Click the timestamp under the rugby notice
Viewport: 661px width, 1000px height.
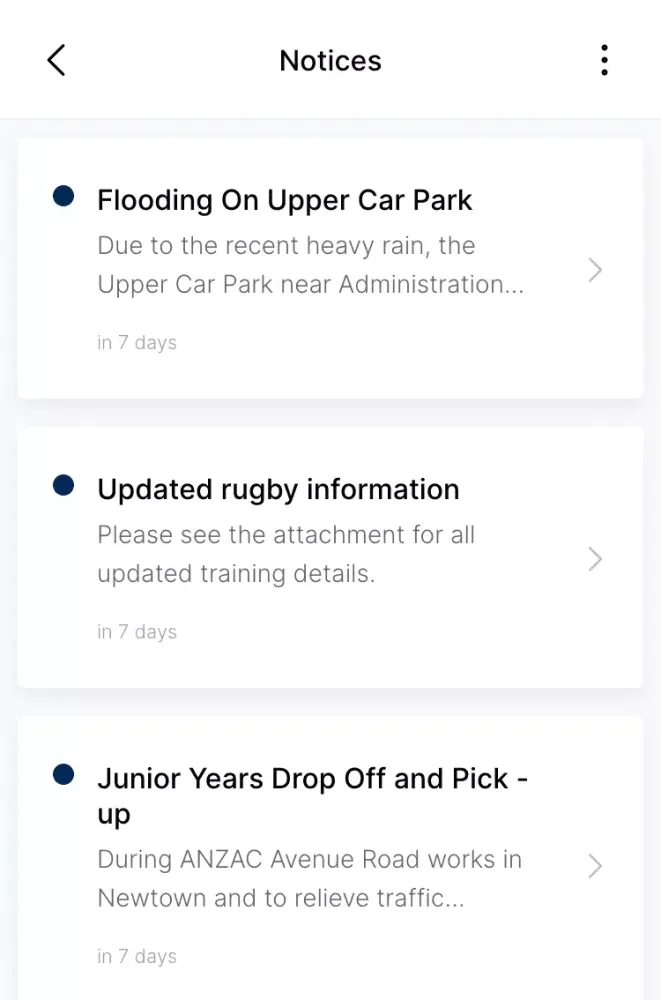pos(137,632)
